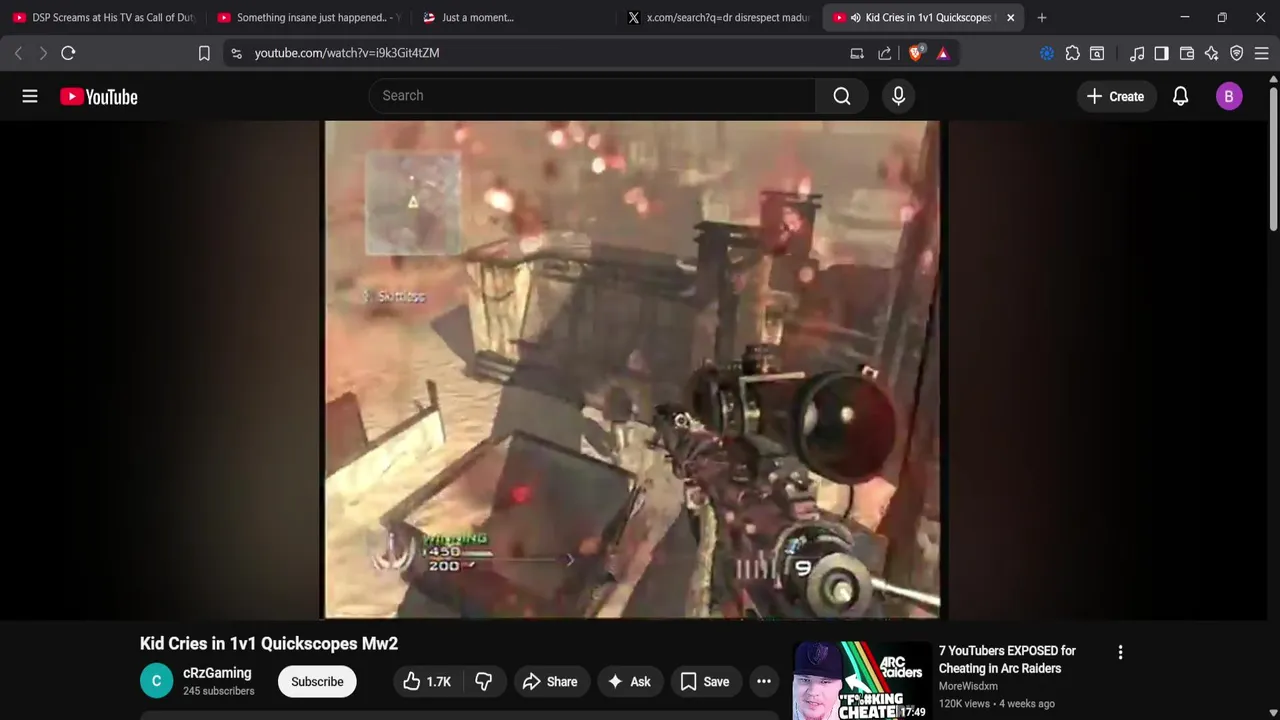
Task: Open the browser extensions puzzle icon
Action: pos(1072,53)
